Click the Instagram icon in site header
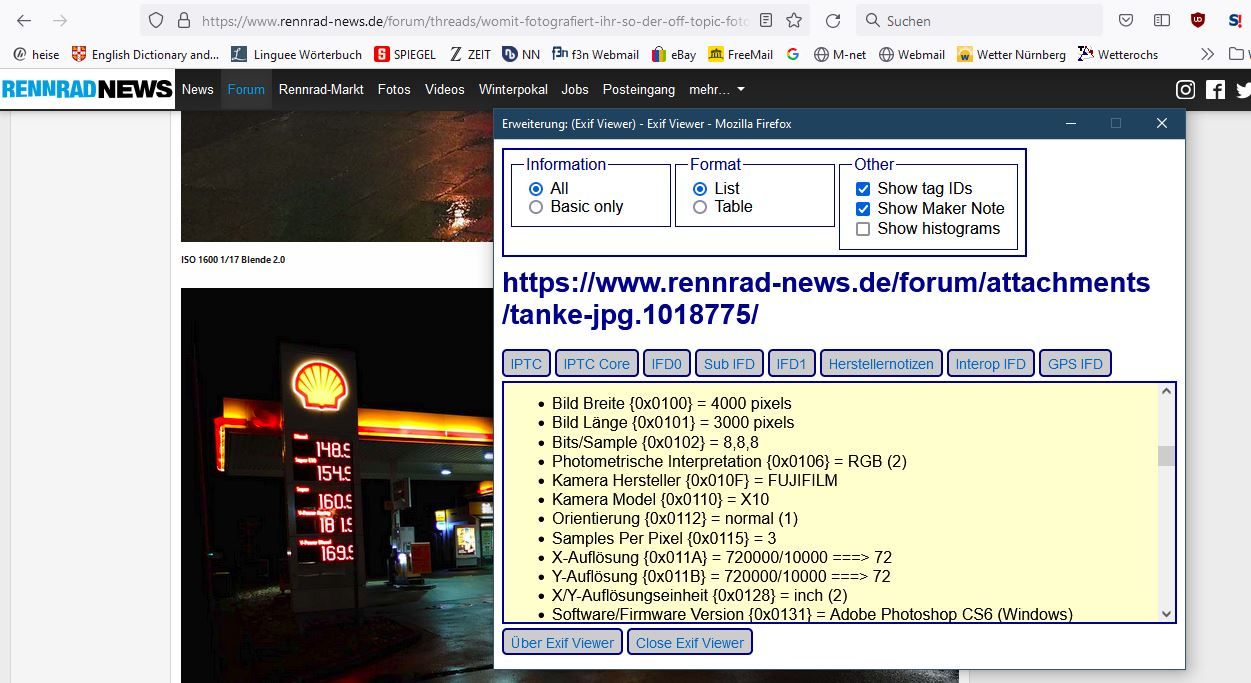Screen dimensions: 1251x683 click(x=1185, y=90)
